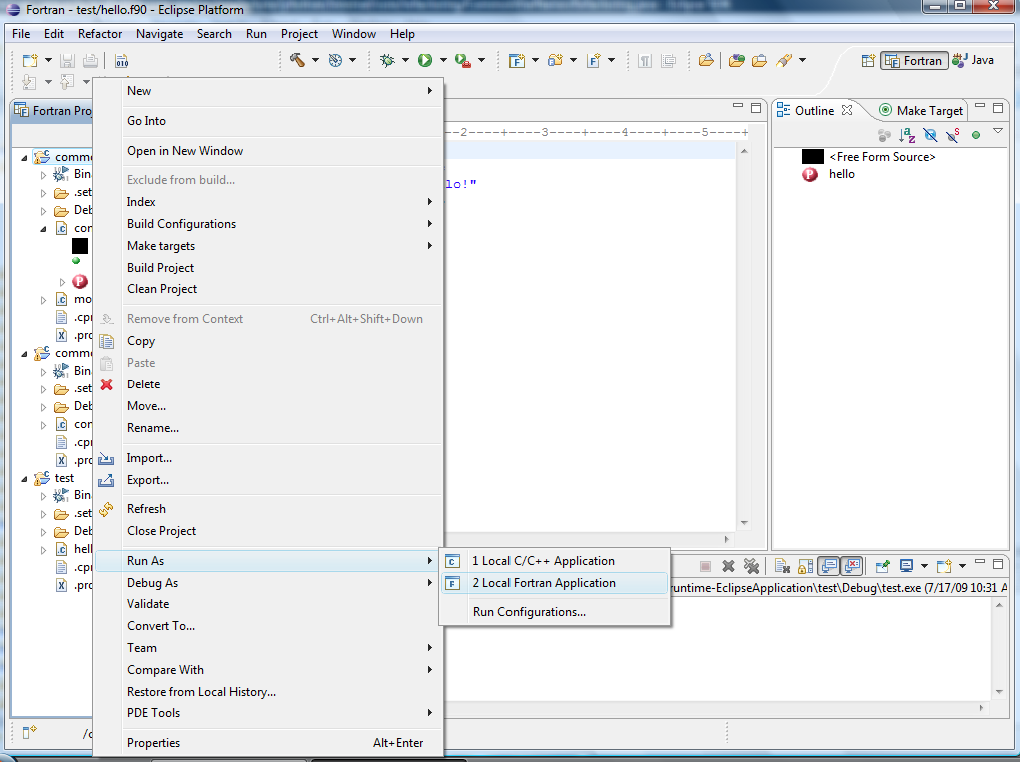The width and height of the screenshot is (1020, 762).
Task: Open the Fortran Projects view tab
Action: coord(53,111)
